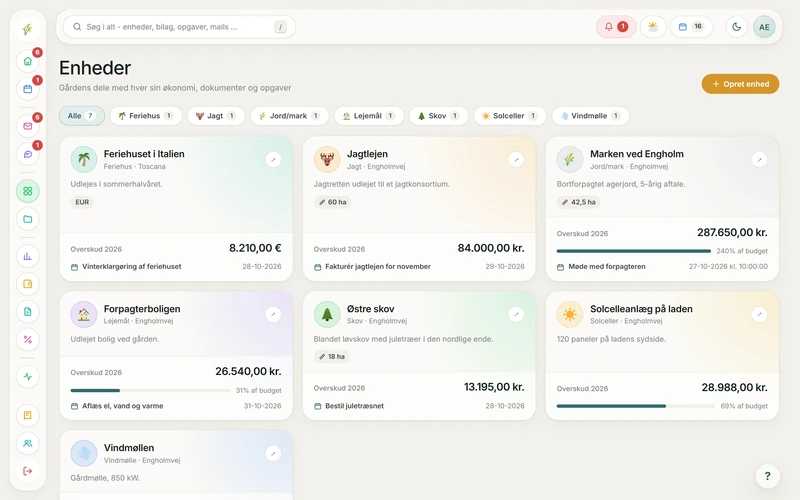Screen dimensions: 800x500
Task: Click the Vindmøllen card title
Action: click(129, 448)
